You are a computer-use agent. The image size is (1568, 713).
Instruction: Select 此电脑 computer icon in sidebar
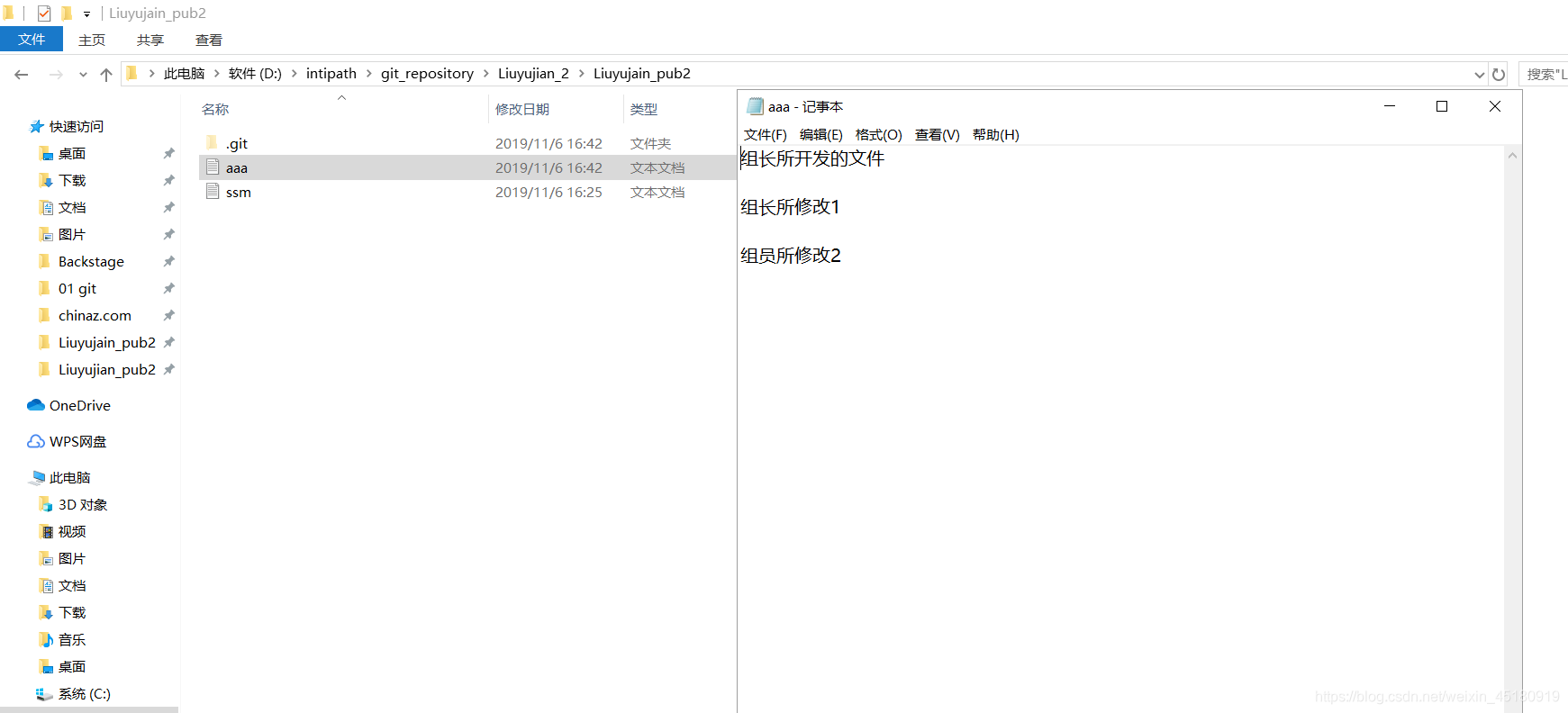(x=37, y=477)
